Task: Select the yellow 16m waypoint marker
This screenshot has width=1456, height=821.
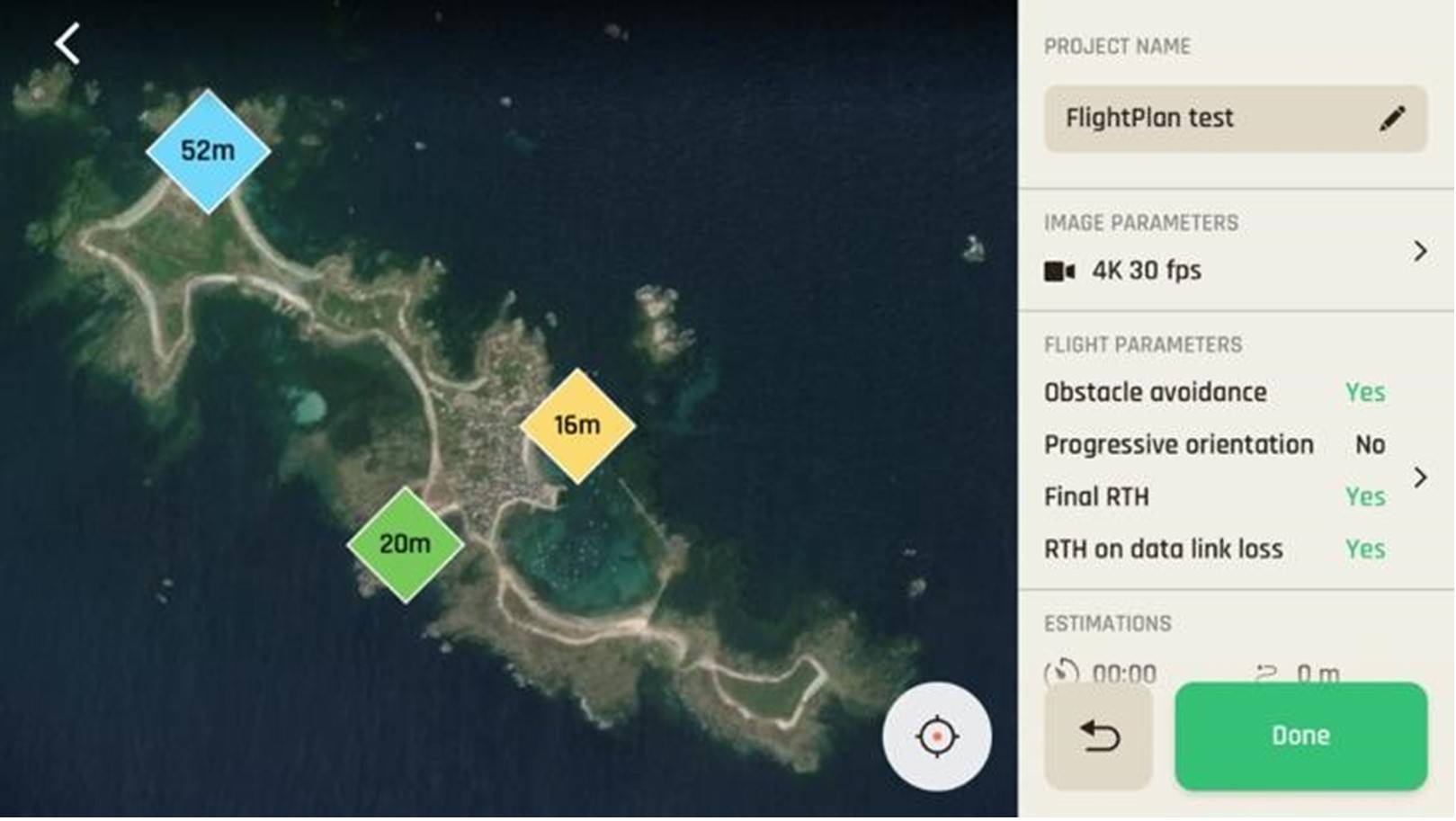Action: tap(577, 425)
